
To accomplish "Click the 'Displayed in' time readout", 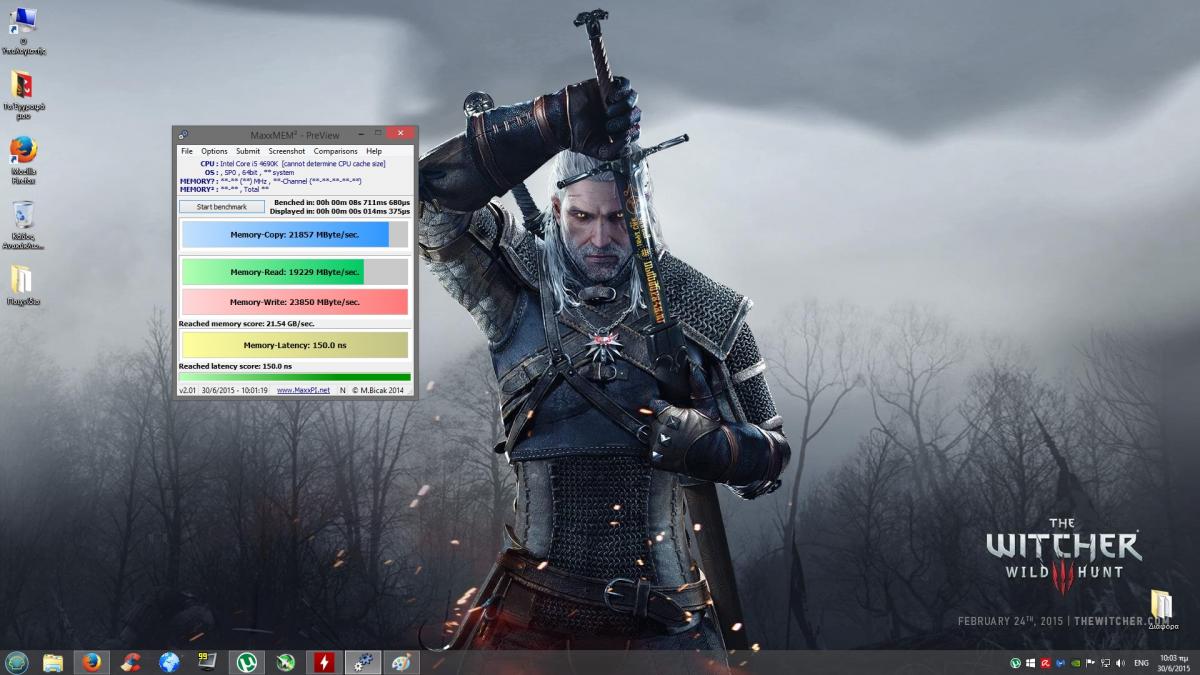I will click(x=340, y=211).
